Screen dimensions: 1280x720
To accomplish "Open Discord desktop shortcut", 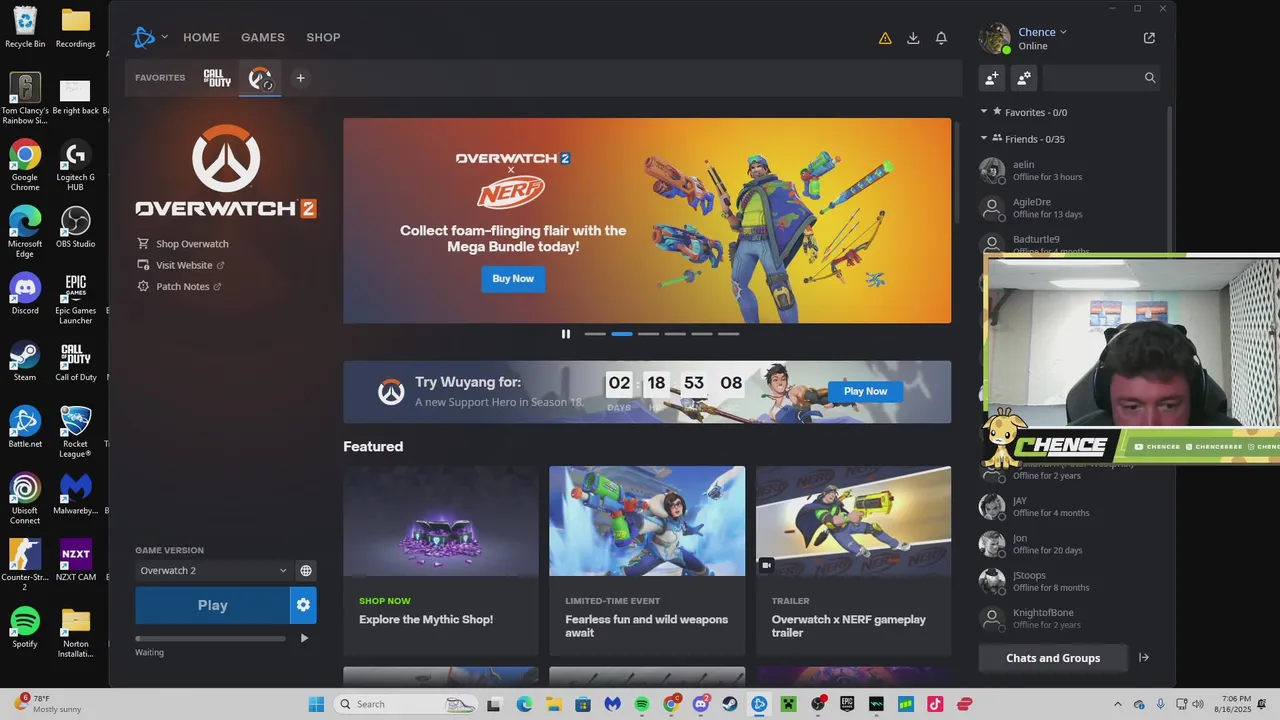I will point(25,294).
